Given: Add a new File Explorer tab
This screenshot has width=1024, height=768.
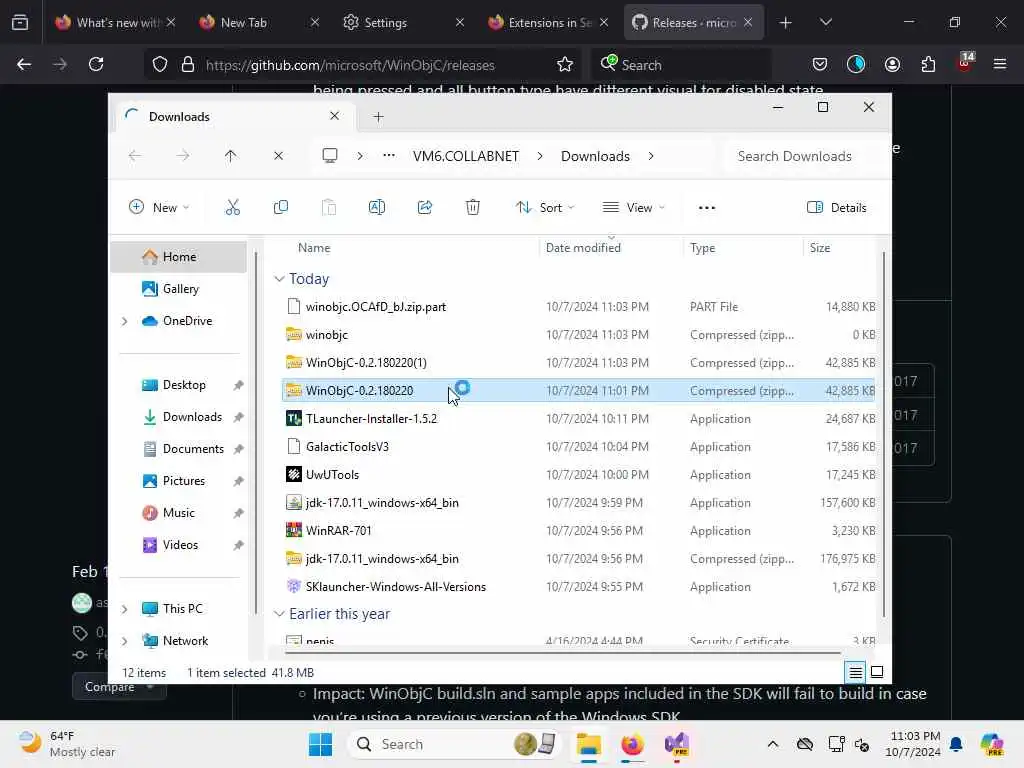Looking at the screenshot, I should [x=378, y=117].
